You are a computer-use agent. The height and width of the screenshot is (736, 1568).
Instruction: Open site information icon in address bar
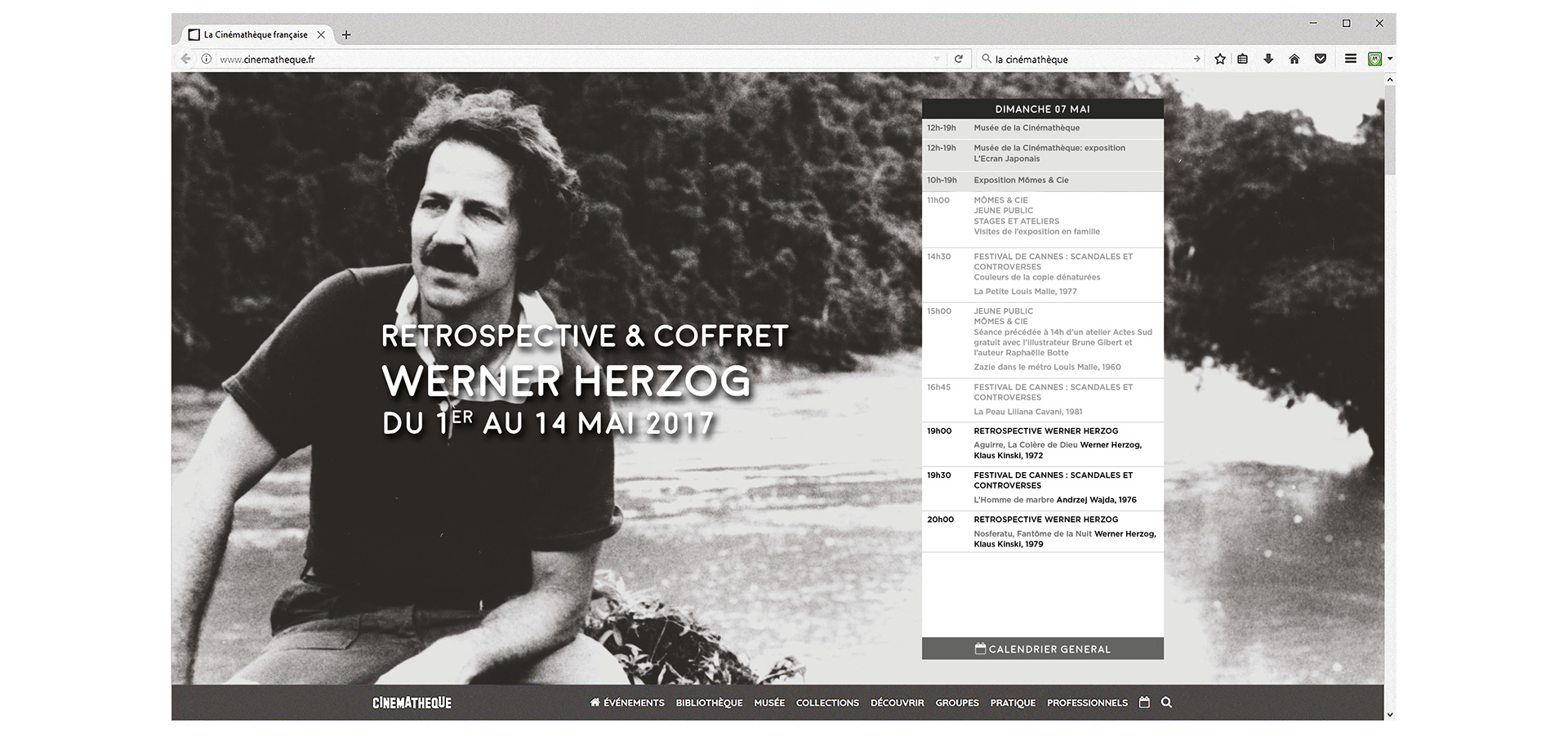[207, 59]
